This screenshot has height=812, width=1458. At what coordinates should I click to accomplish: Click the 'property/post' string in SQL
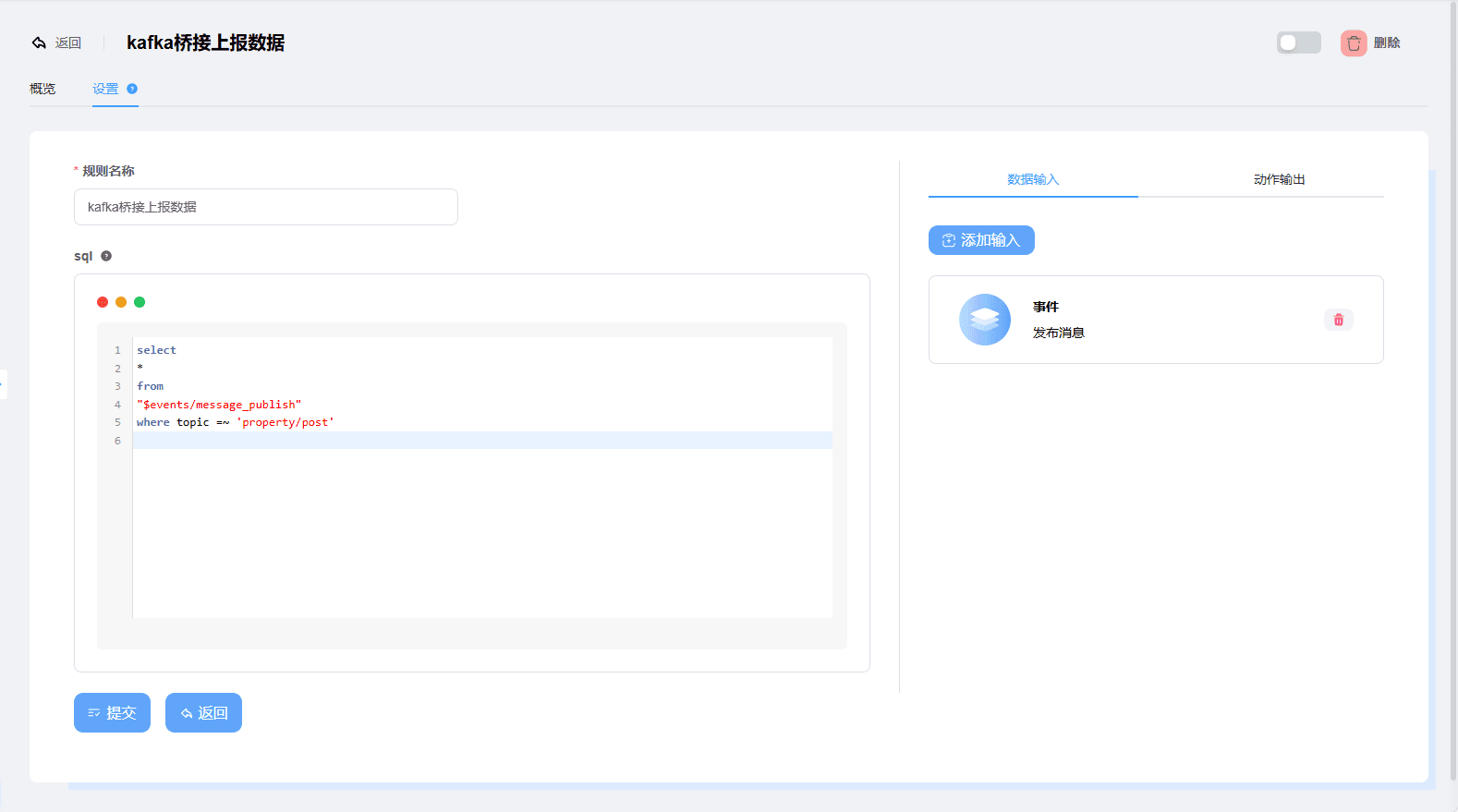(286, 422)
